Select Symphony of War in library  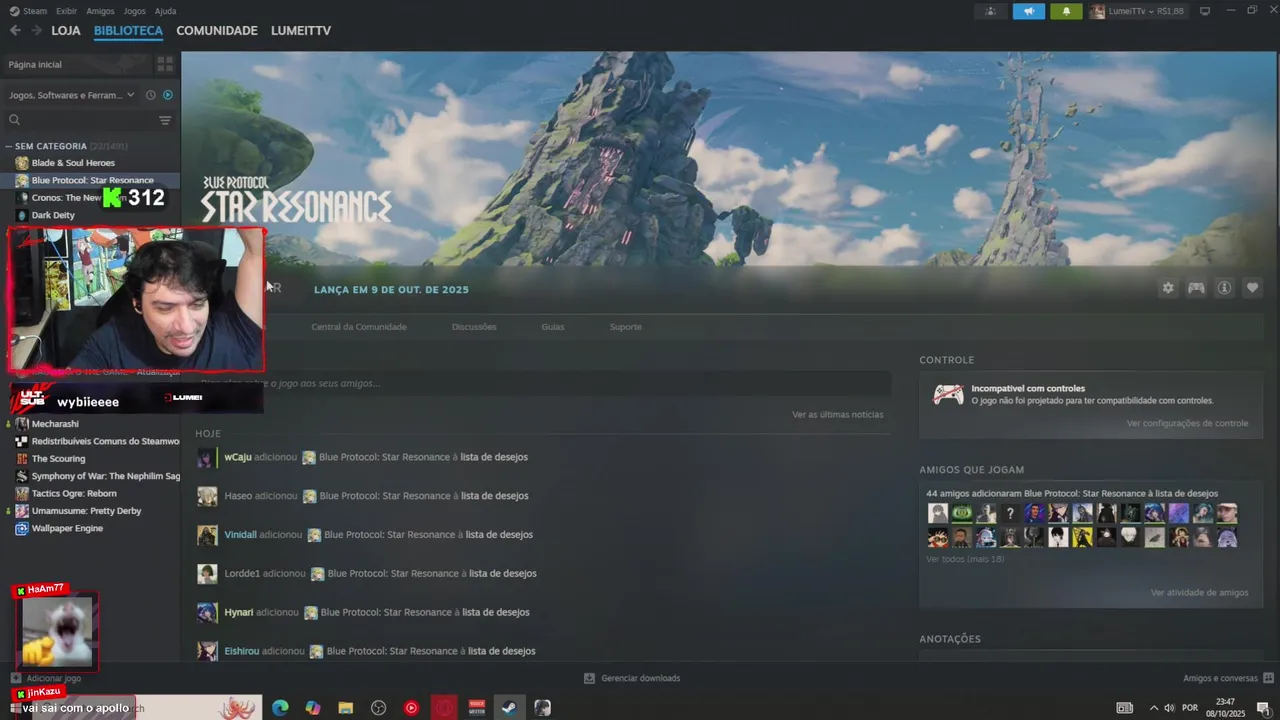(x=105, y=476)
